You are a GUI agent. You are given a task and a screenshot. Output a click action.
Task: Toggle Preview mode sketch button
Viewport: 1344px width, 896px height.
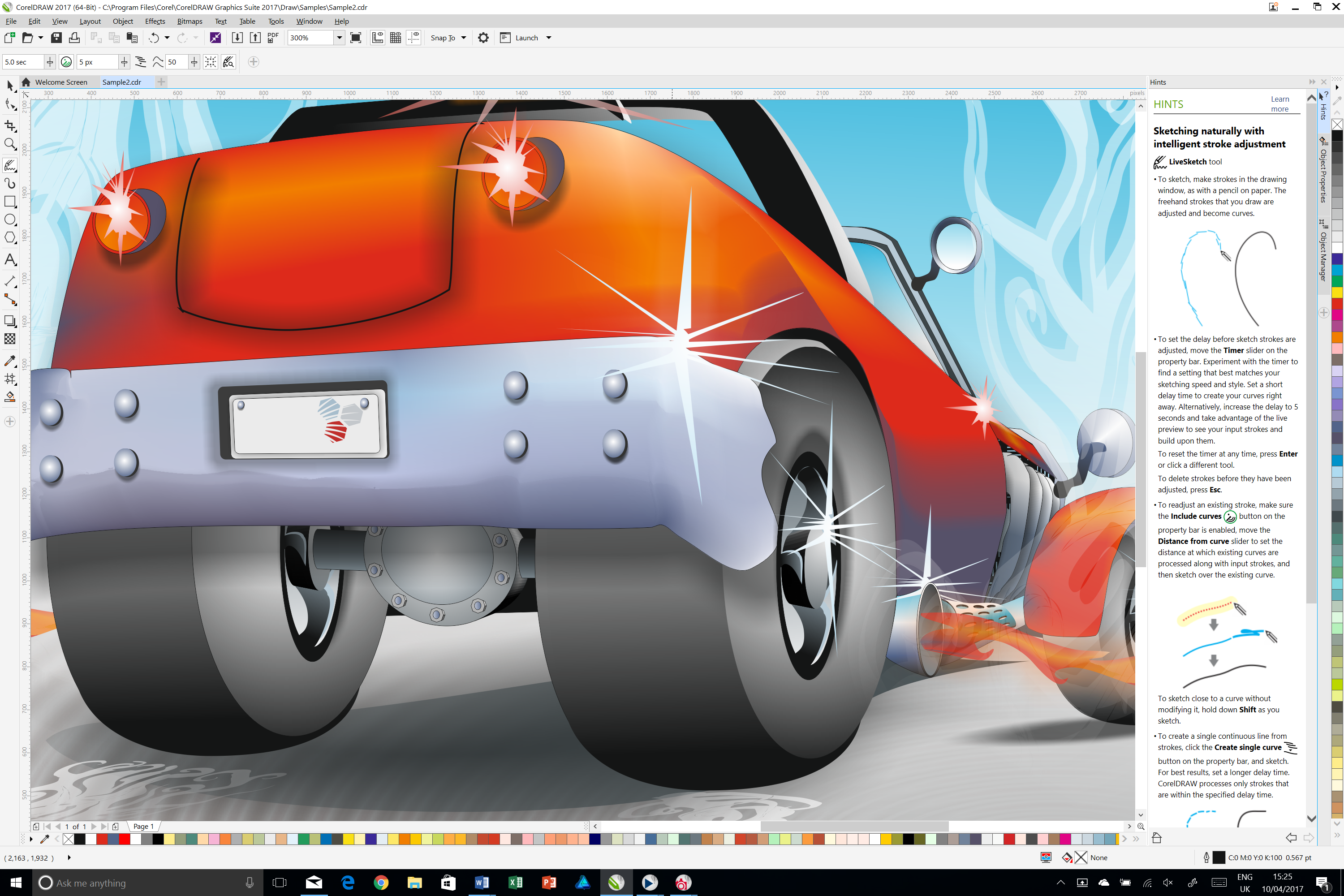[x=228, y=62]
